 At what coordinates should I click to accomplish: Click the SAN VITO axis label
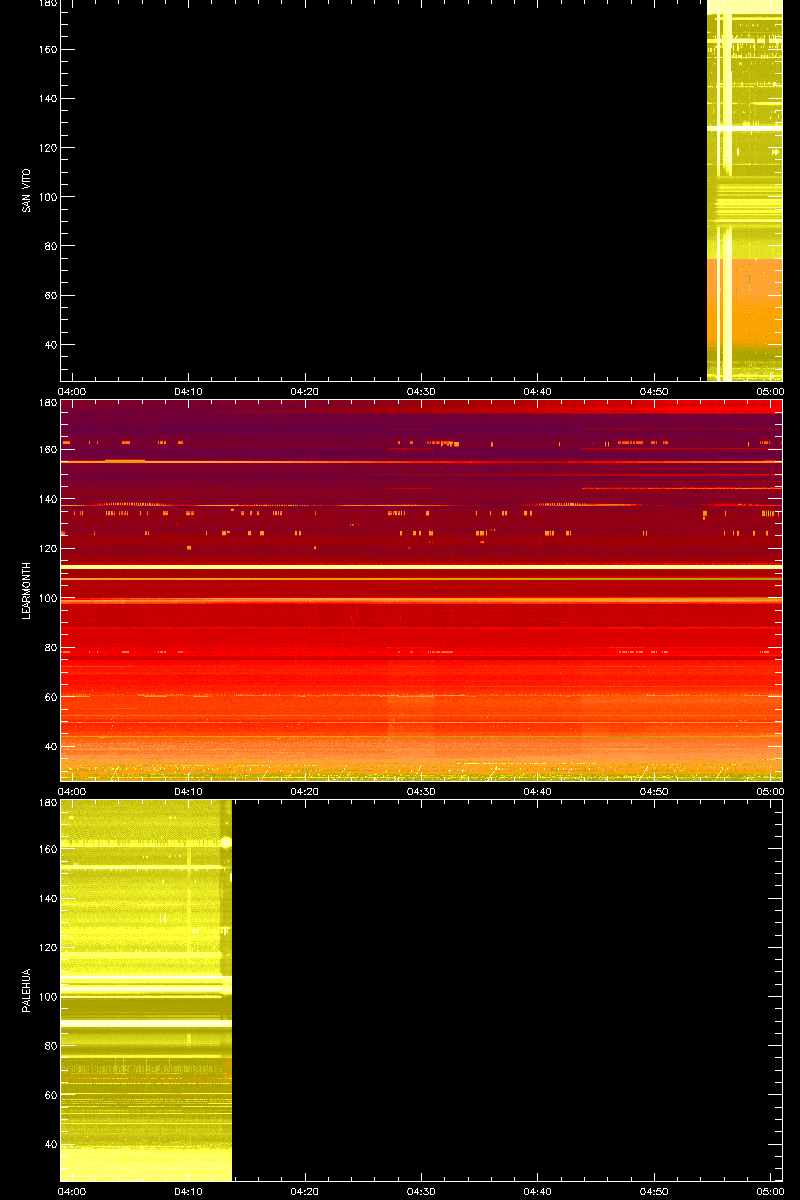pos(27,190)
